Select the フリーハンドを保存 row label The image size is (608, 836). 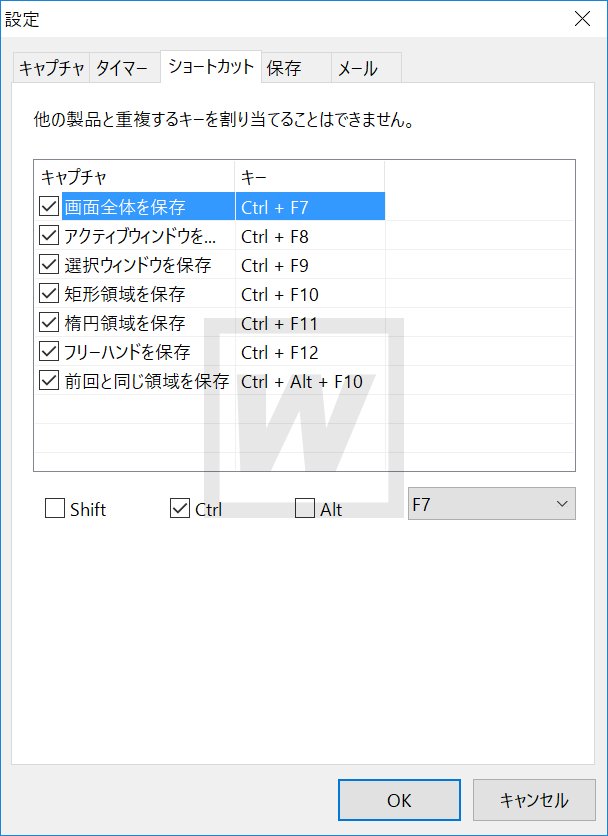127,352
